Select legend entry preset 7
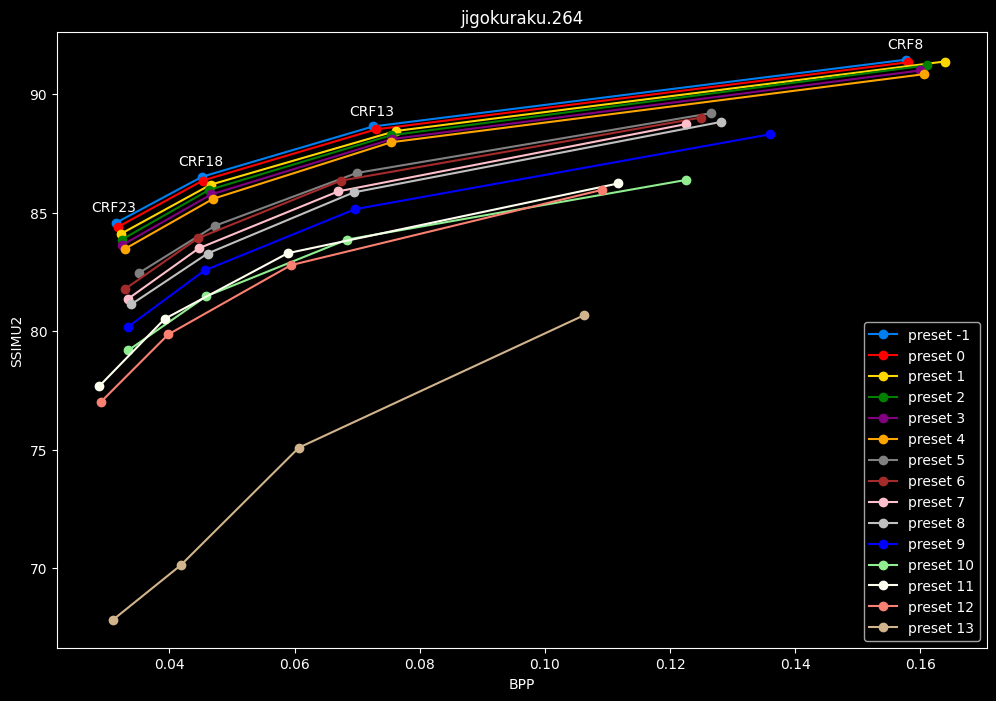The image size is (996, 701). 916,502
